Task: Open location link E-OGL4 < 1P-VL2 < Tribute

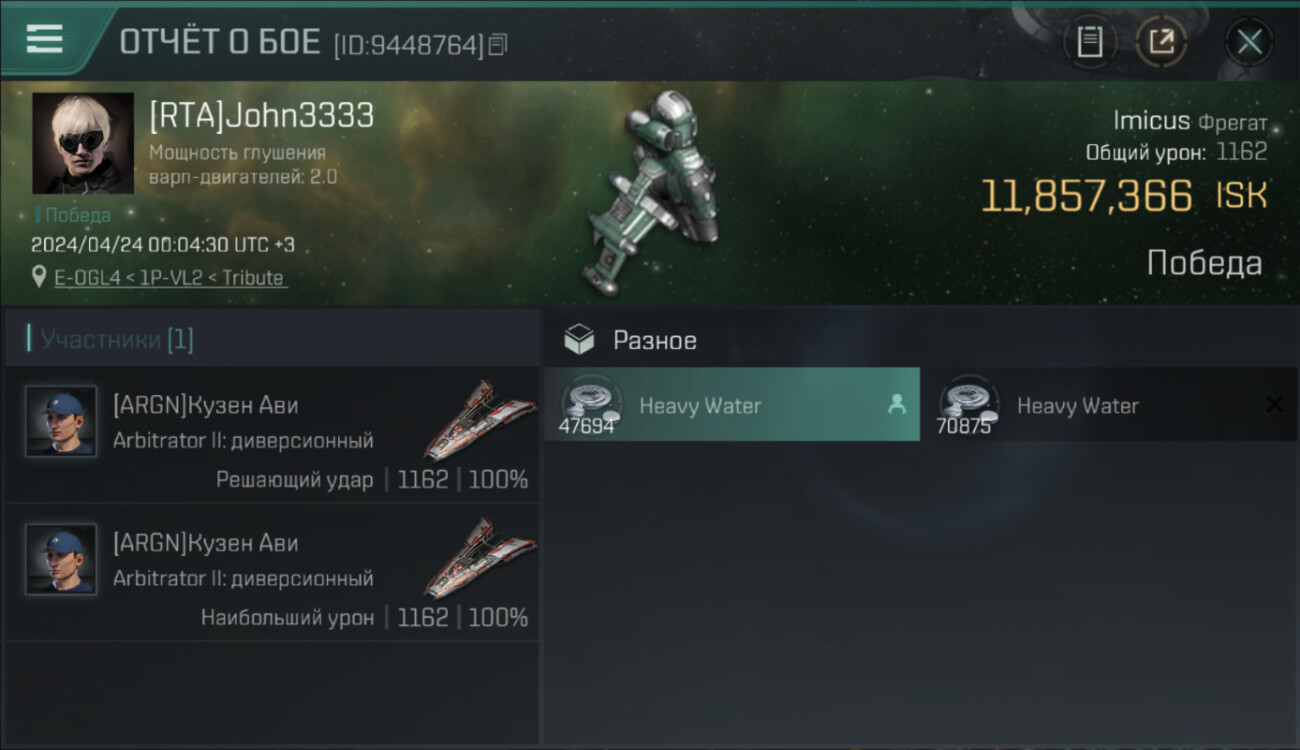Action: coord(169,278)
